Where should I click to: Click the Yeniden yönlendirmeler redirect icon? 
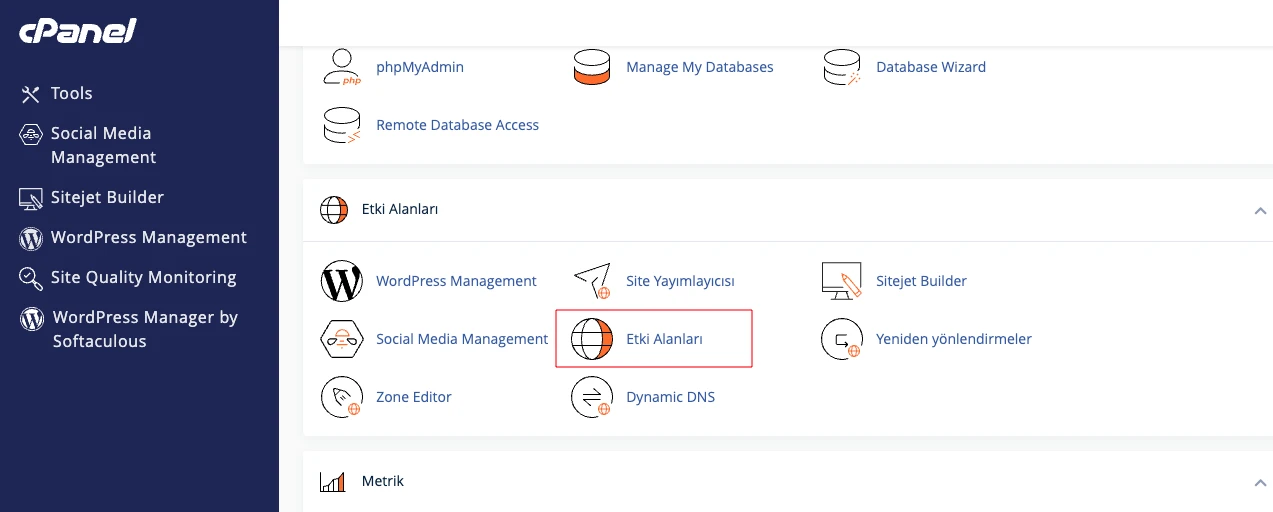(842, 339)
